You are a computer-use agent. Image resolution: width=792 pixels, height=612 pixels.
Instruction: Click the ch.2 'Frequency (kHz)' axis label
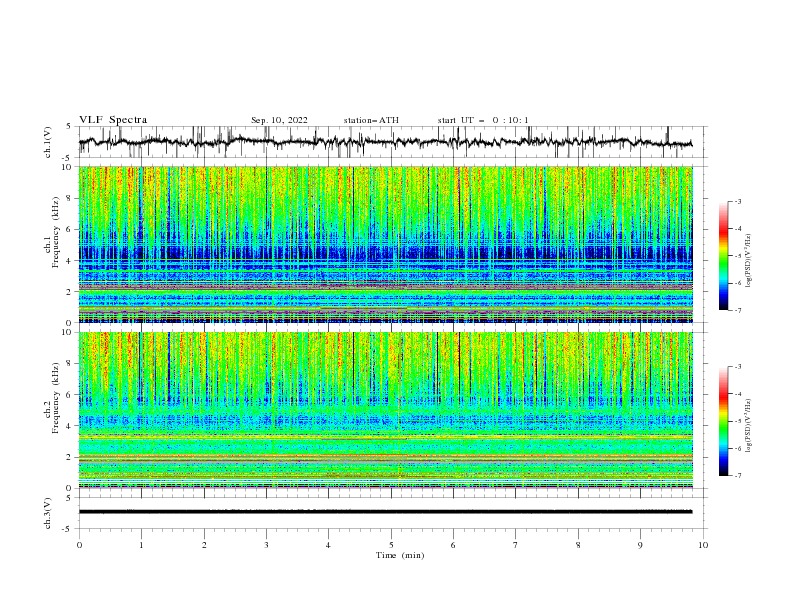pos(56,397)
